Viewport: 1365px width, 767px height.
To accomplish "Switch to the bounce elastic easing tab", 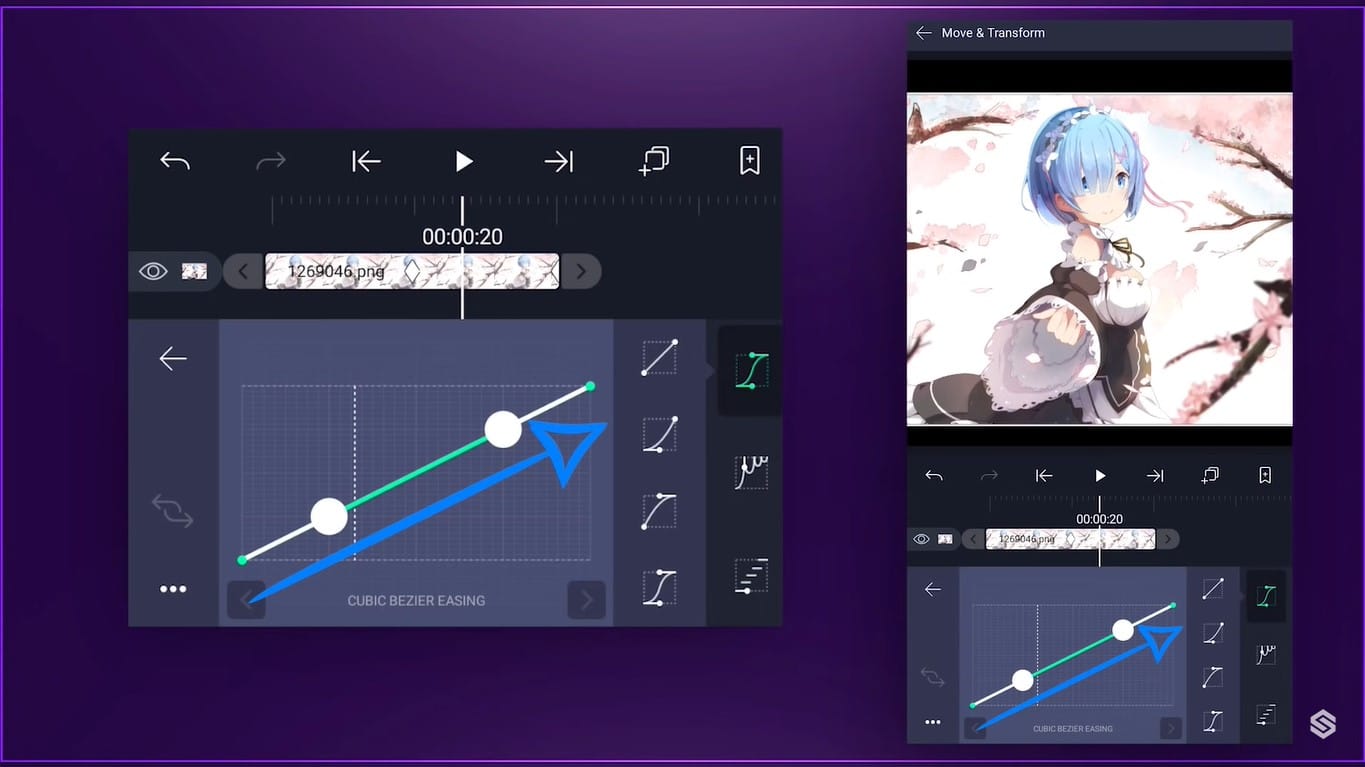I will 751,472.
